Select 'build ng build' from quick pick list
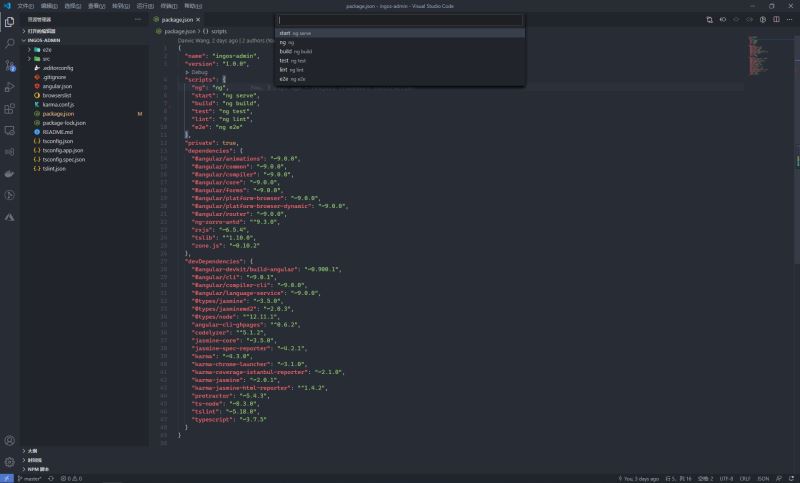Image resolution: width=800 pixels, height=483 pixels. click(296, 51)
